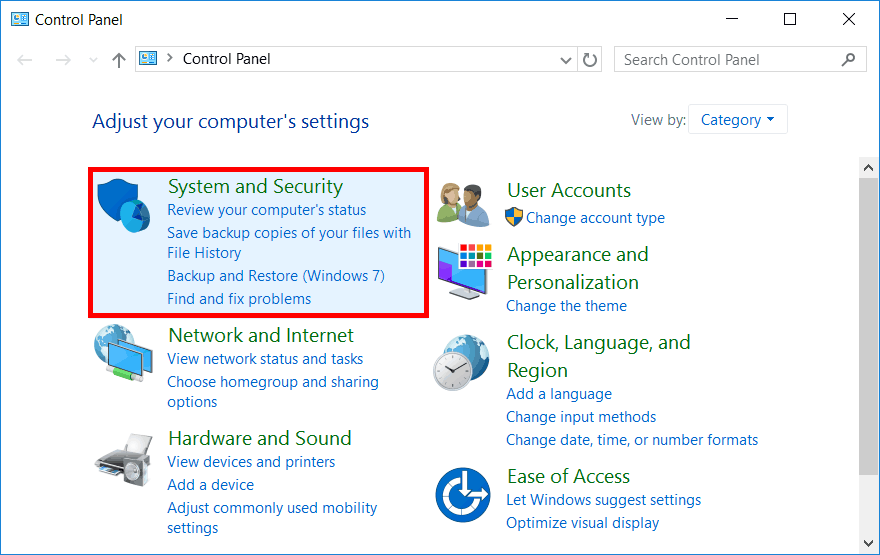880x555 pixels.
Task: Open recent locations dropdown arrow
Action: pyautogui.click(x=93, y=60)
